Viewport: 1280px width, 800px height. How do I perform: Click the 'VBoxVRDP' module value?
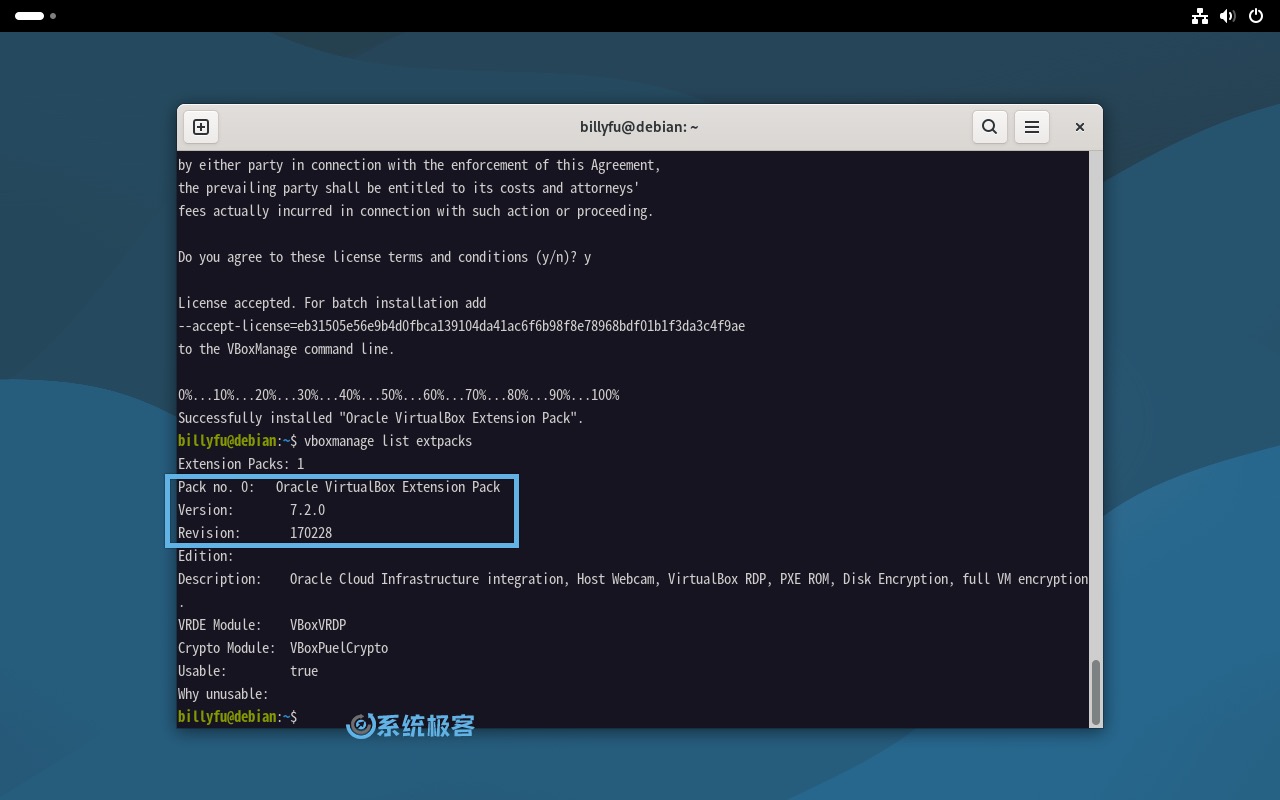tap(318, 625)
